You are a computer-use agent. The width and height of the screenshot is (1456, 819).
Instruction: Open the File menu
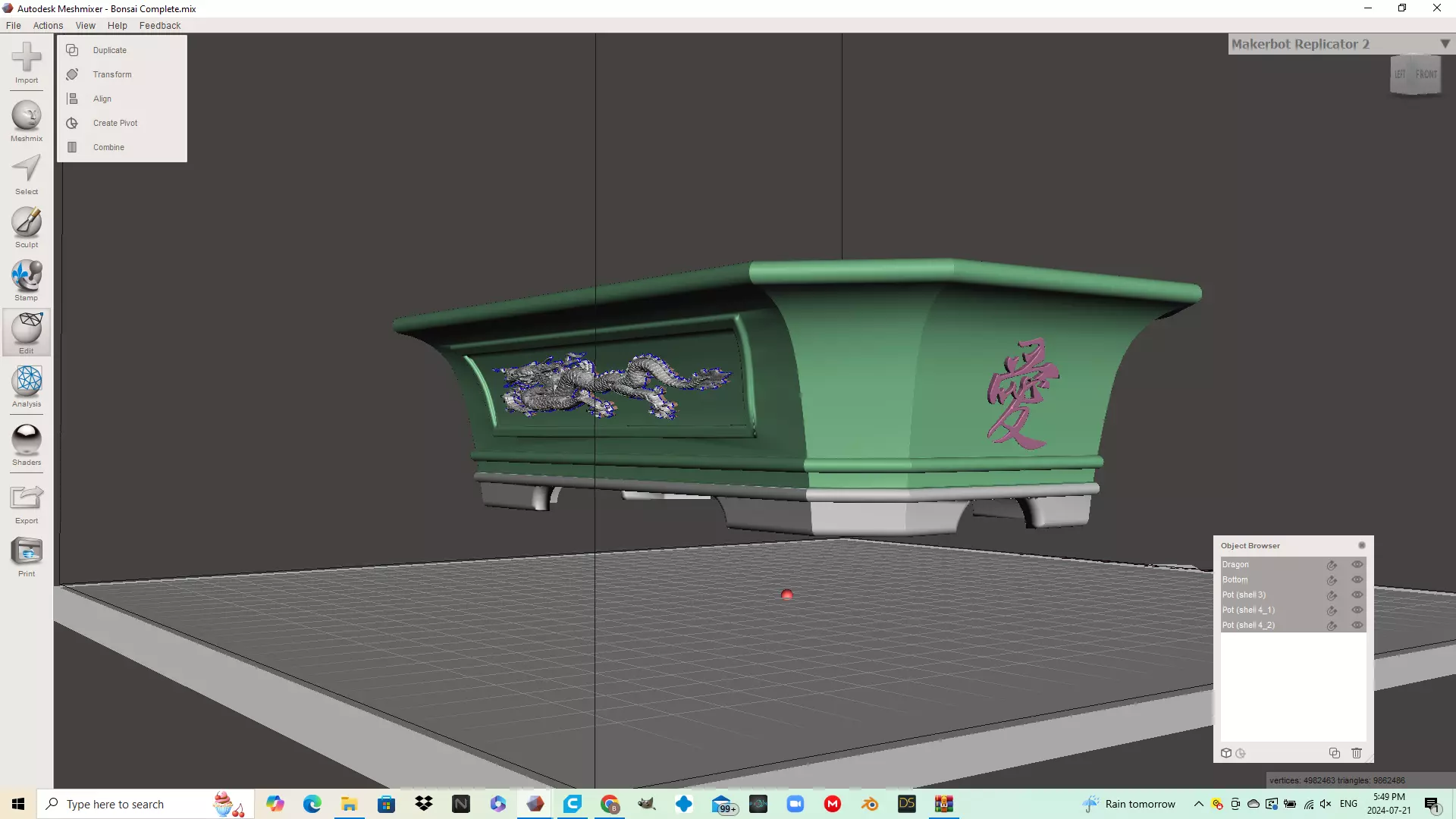pyautogui.click(x=14, y=25)
